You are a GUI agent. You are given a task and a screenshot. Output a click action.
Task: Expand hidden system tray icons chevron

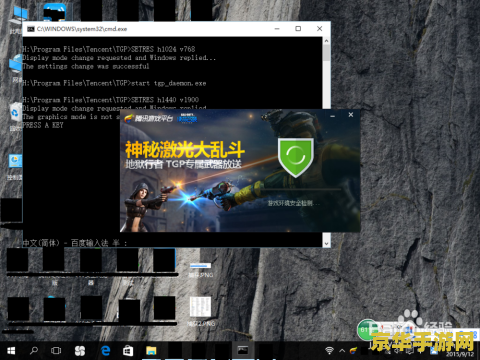[342, 351]
